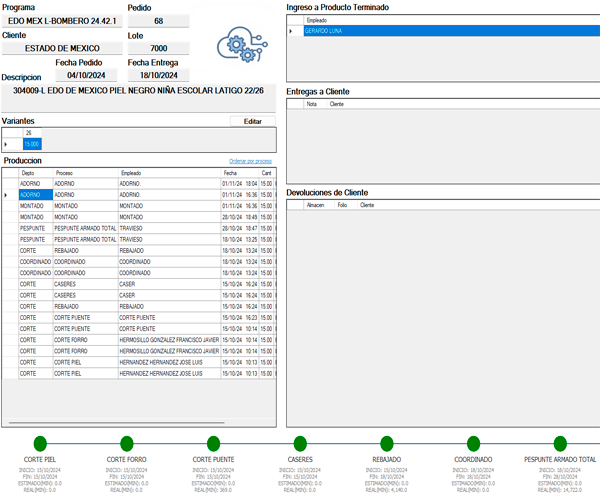600x500 pixels.
Task: Click the 'Ordenar por proceso' link
Action: 250,161
